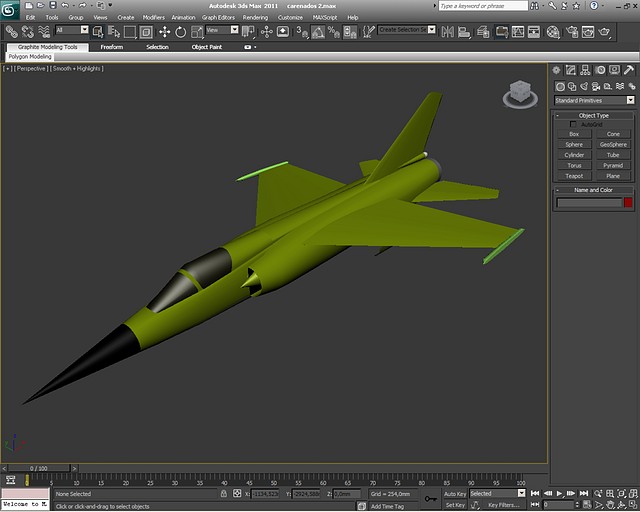Select the Cameras create category icon
Image resolution: width=640 pixels, height=512 pixels.
(596, 87)
